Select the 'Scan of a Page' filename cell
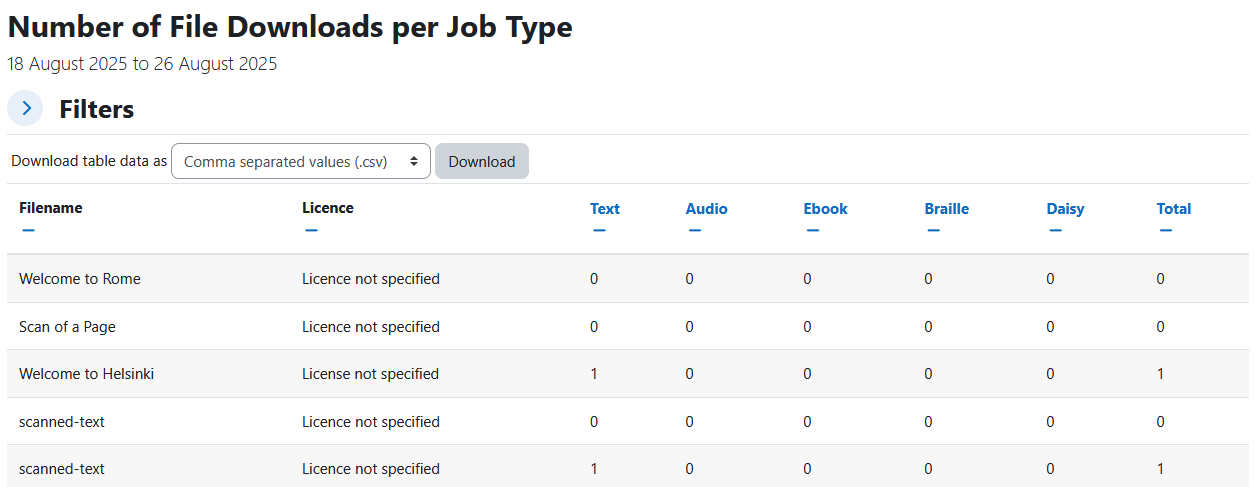1254x487 pixels. [x=68, y=327]
